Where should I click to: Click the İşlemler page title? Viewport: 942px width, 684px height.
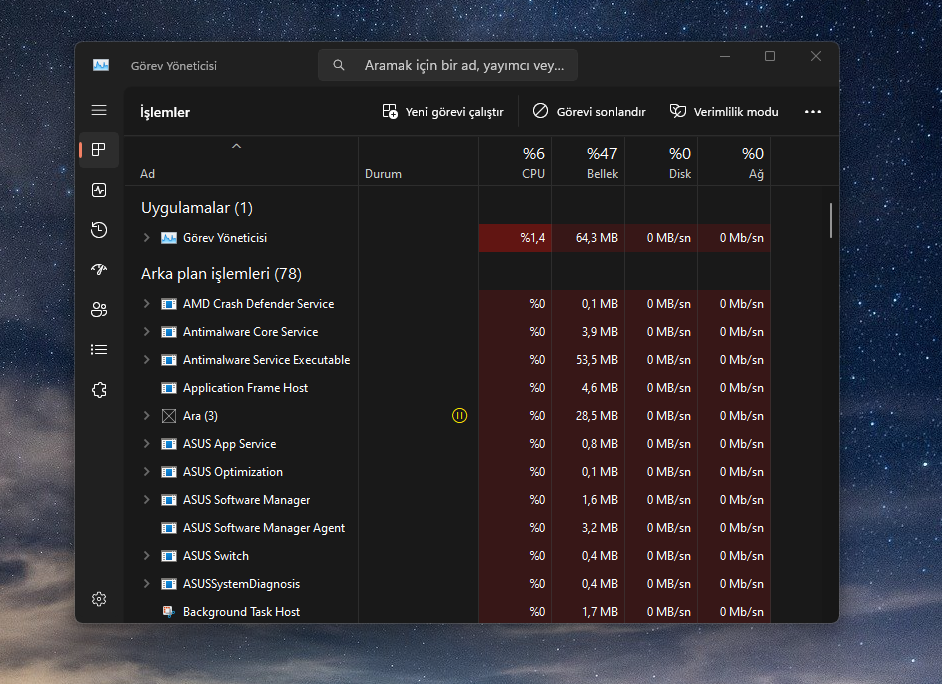coord(165,112)
